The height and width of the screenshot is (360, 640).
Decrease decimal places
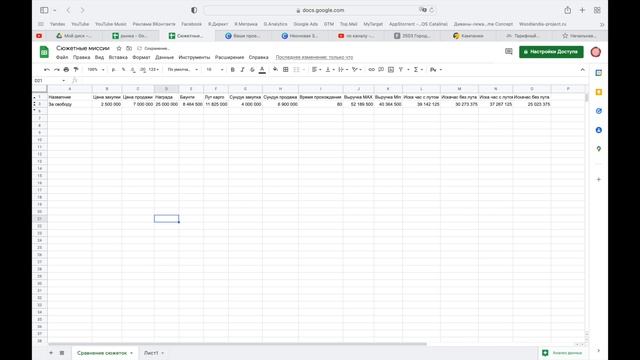click(133, 70)
